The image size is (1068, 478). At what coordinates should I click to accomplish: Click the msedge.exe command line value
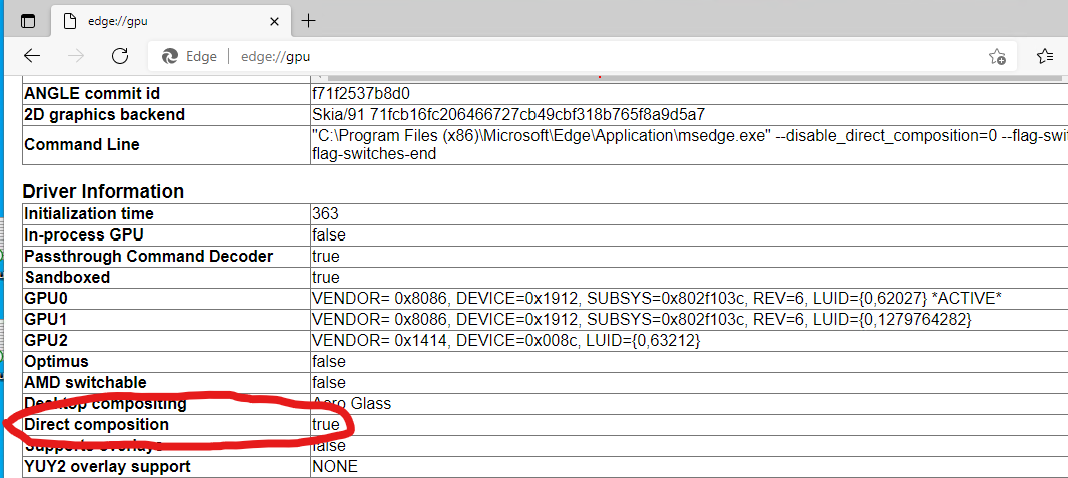tap(689, 144)
